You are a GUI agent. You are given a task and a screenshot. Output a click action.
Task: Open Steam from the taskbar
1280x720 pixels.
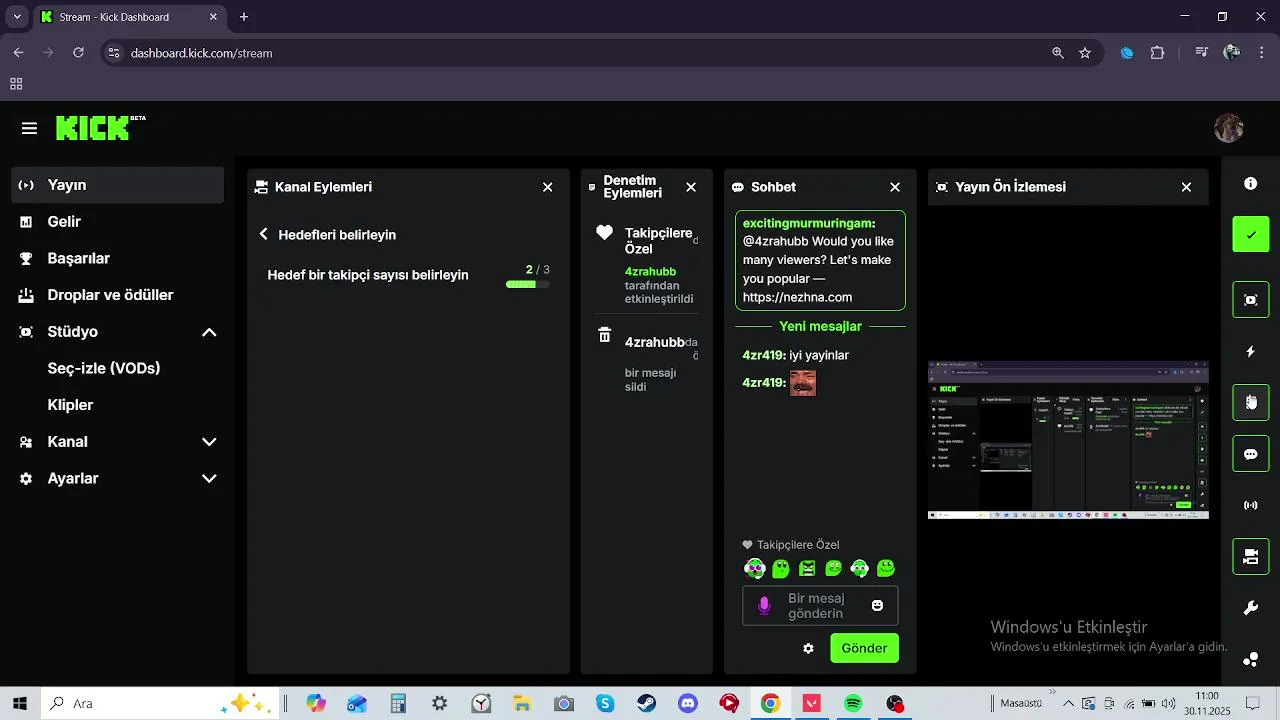[647, 704]
